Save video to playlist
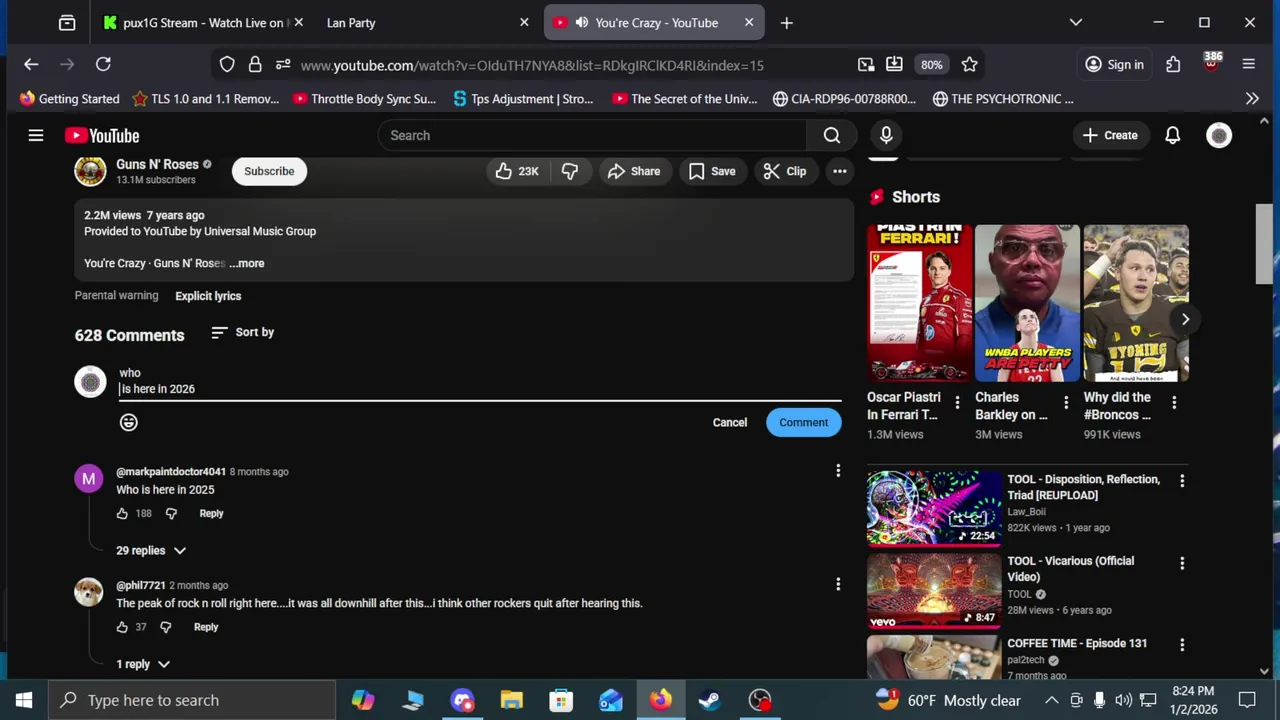The width and height of the screenshot is (1280, 720). pos(712,171)
